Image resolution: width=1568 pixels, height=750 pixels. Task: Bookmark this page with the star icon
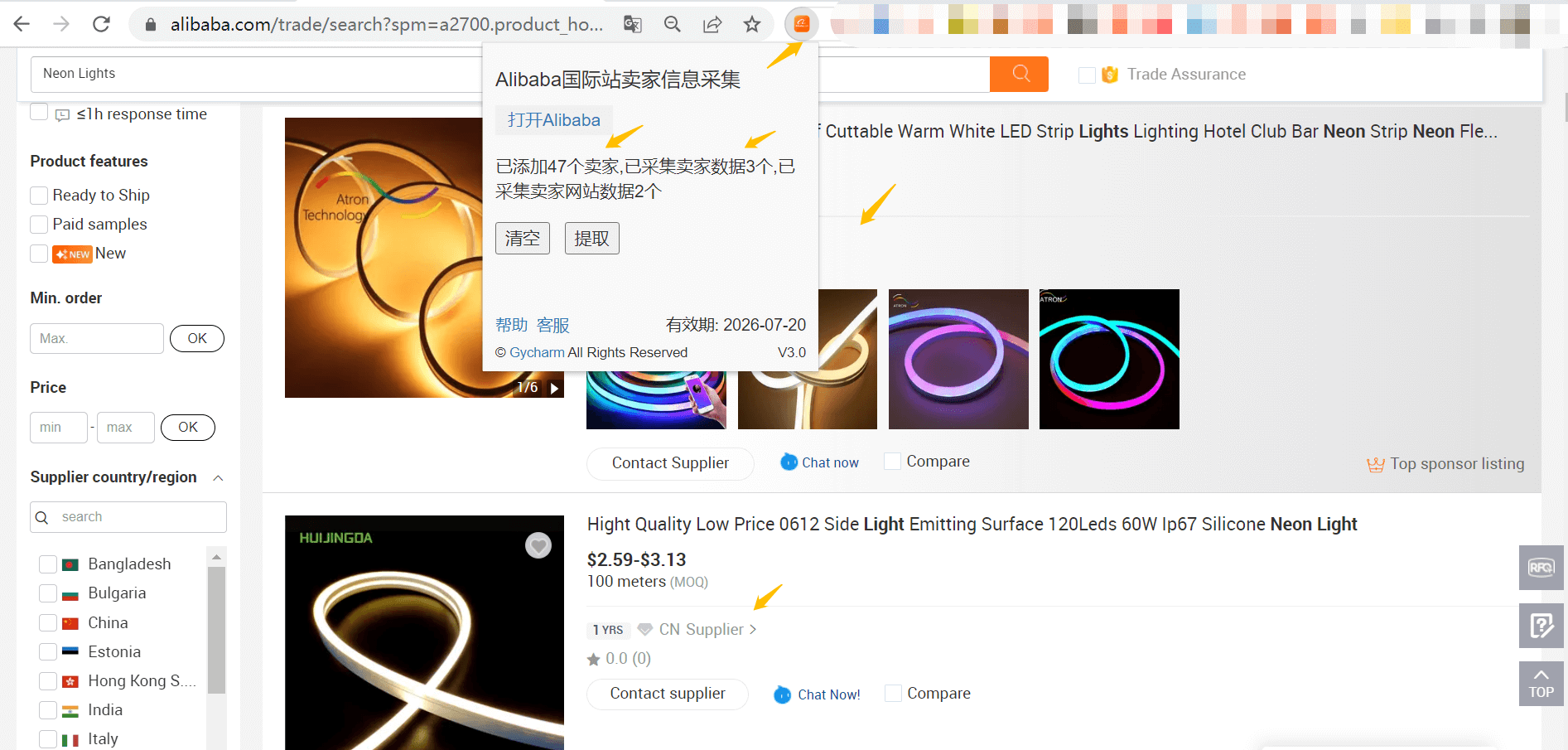[x=752, y=24]
